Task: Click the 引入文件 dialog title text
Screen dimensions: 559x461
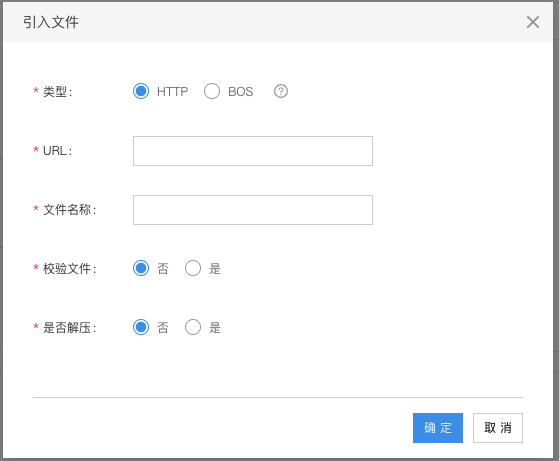Action: pyautogui.click(x=51, y=22)
